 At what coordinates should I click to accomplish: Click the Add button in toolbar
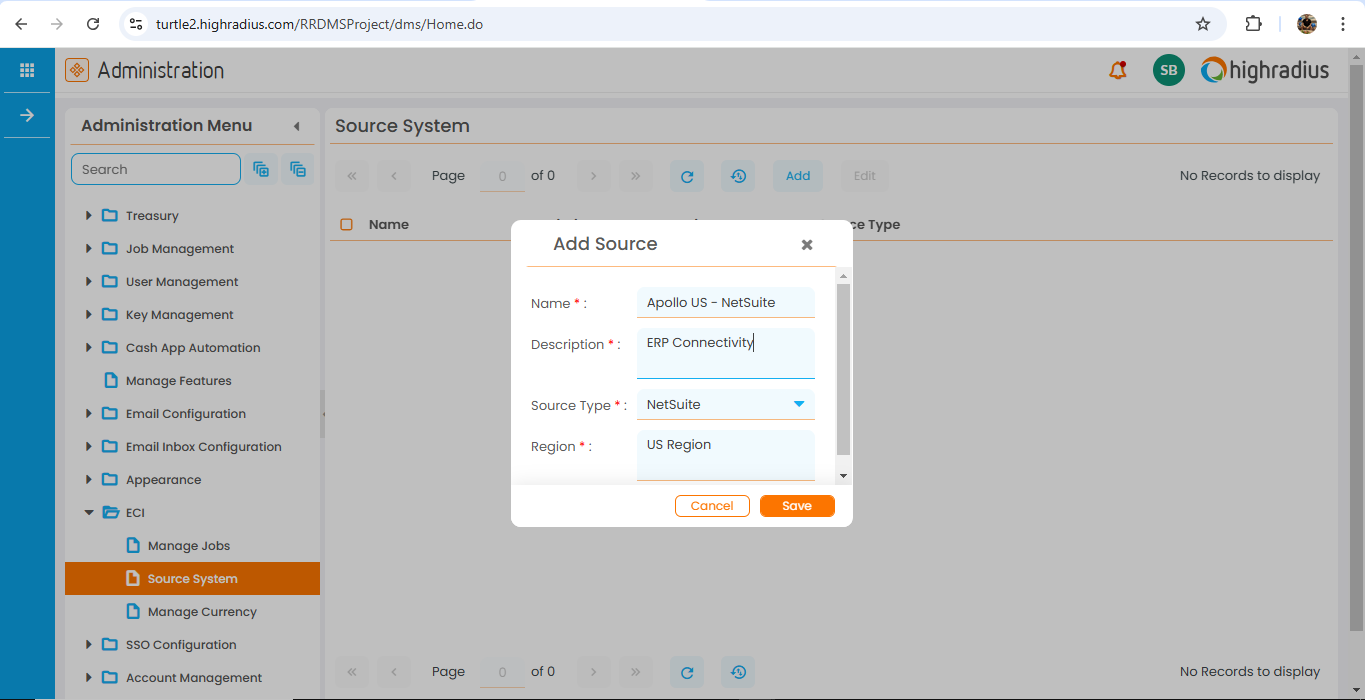[798, 176]
